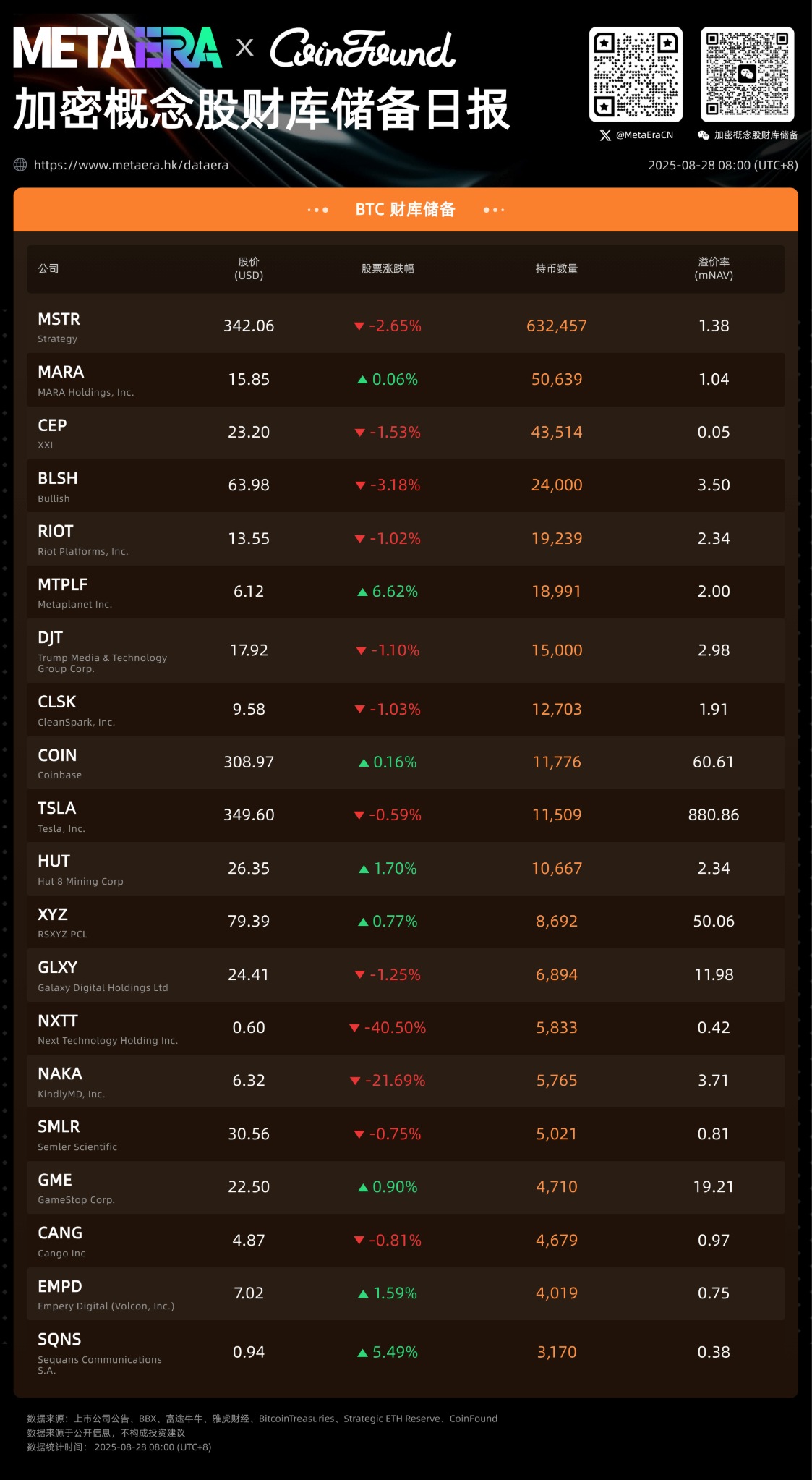Viewport: 812px width, 1480px height.
Task: Click the green up arrow in the SQNS row
Action: tap(363, 1353)
